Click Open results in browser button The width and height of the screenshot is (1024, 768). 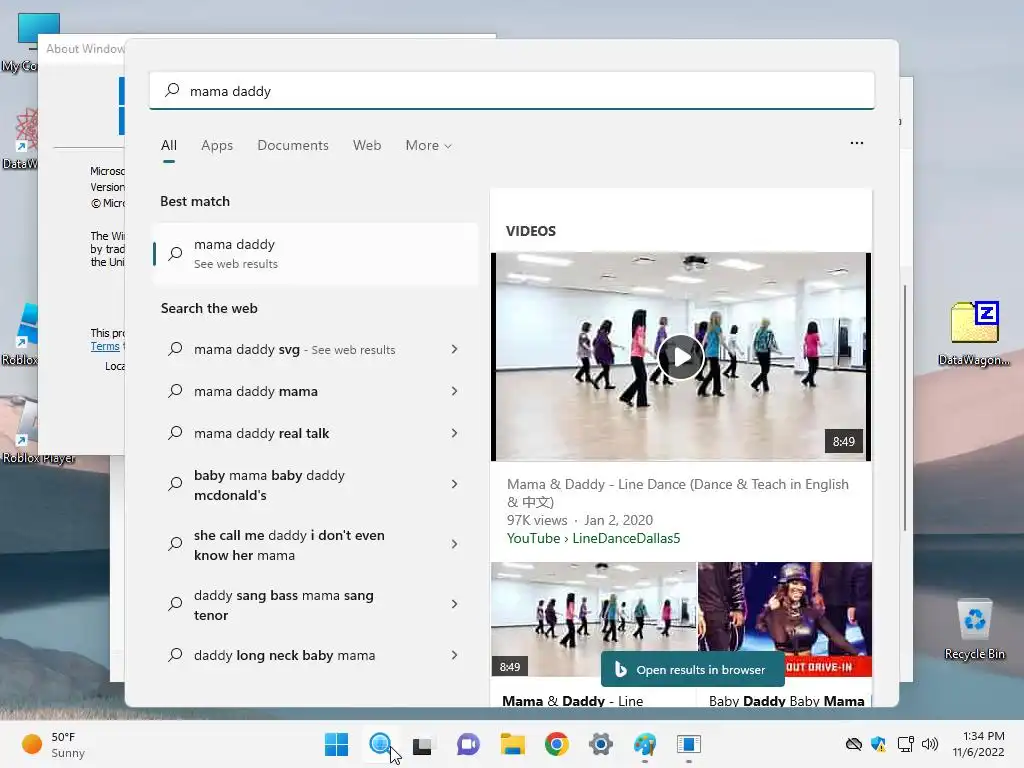692,669
